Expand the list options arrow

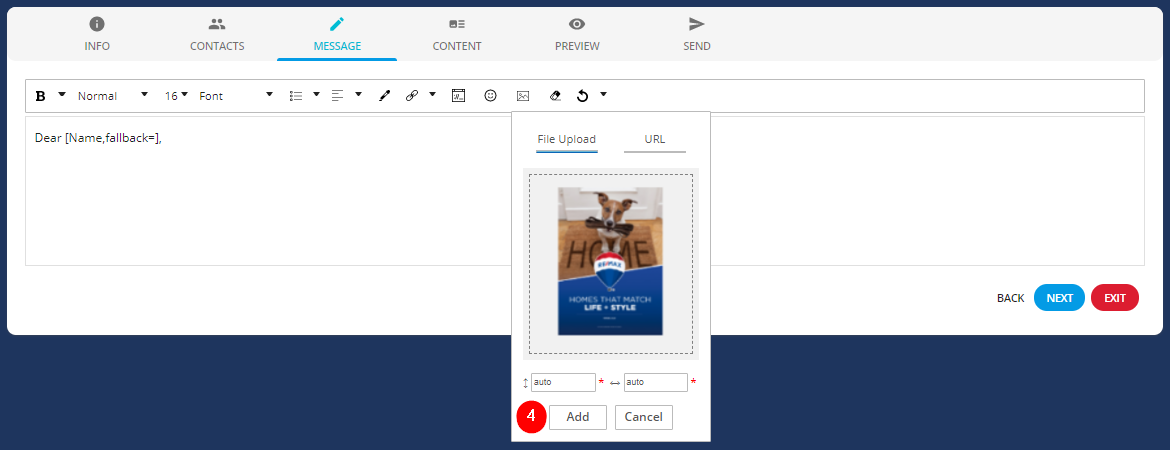(316, 95)
